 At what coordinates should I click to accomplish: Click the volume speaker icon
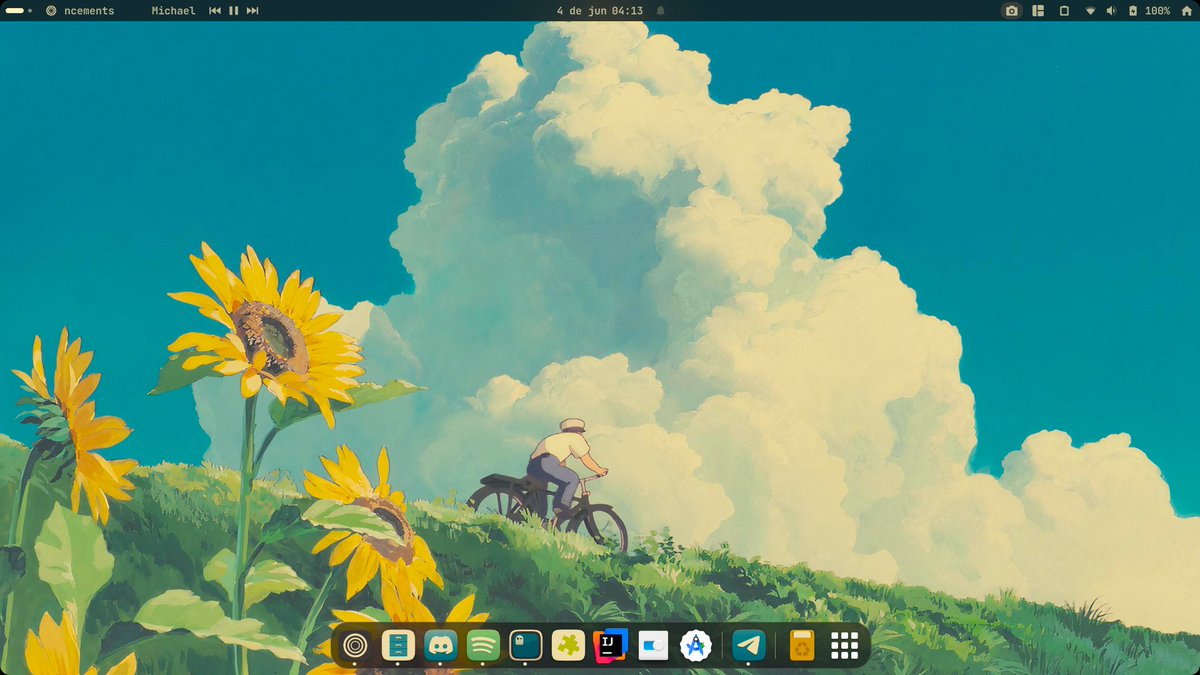1112,10
